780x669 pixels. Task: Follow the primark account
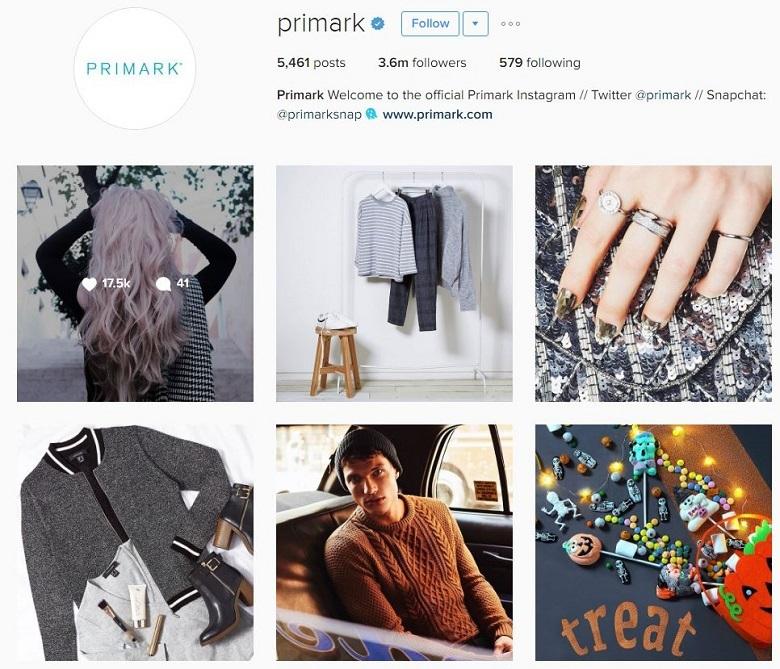point(430,24)
